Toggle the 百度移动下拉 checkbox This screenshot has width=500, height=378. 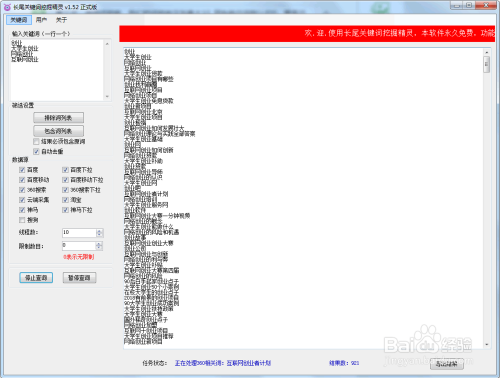(x=65, y=180)
